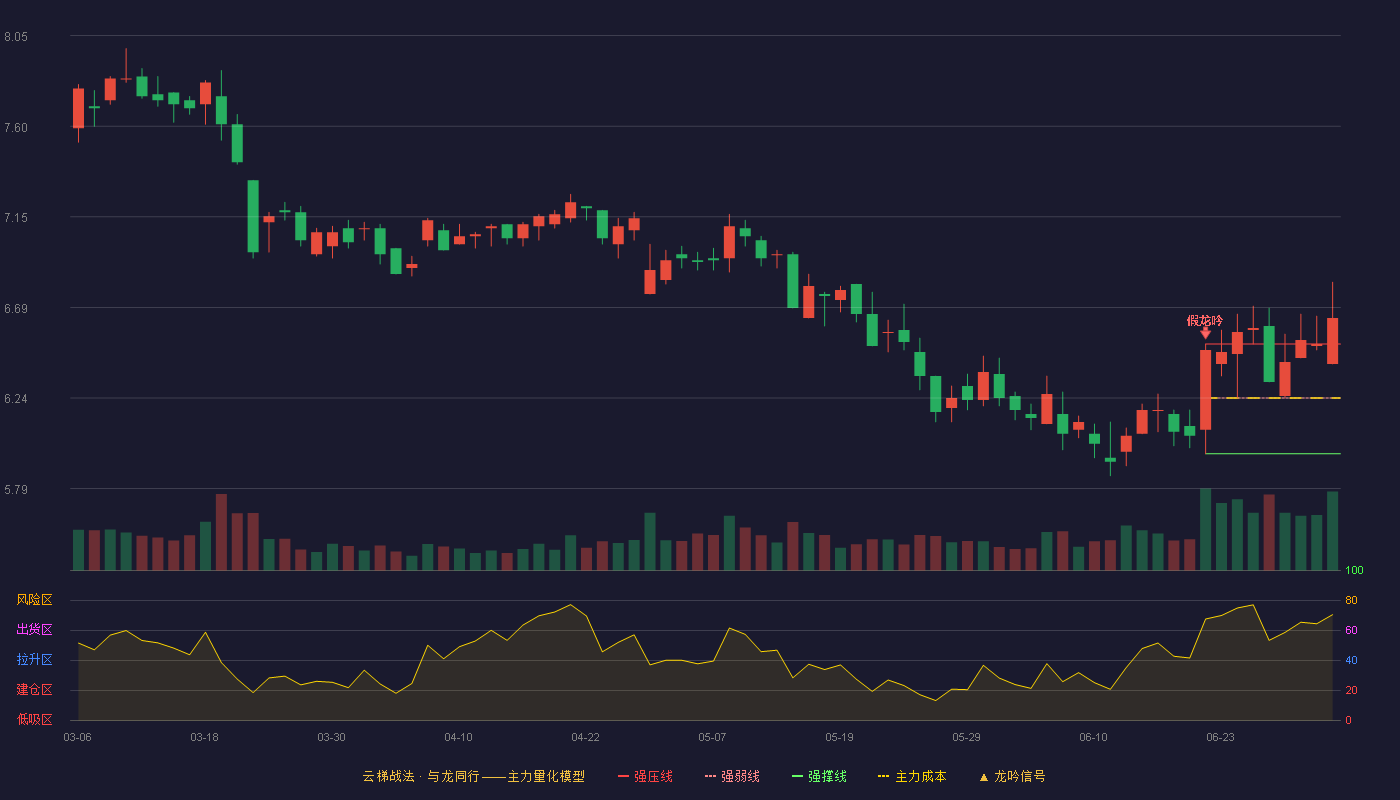Viewport: 1400px width, 800px height.
Task: Click the 04-22 date label
Action: pyautogui.click(x=585, y=737)
